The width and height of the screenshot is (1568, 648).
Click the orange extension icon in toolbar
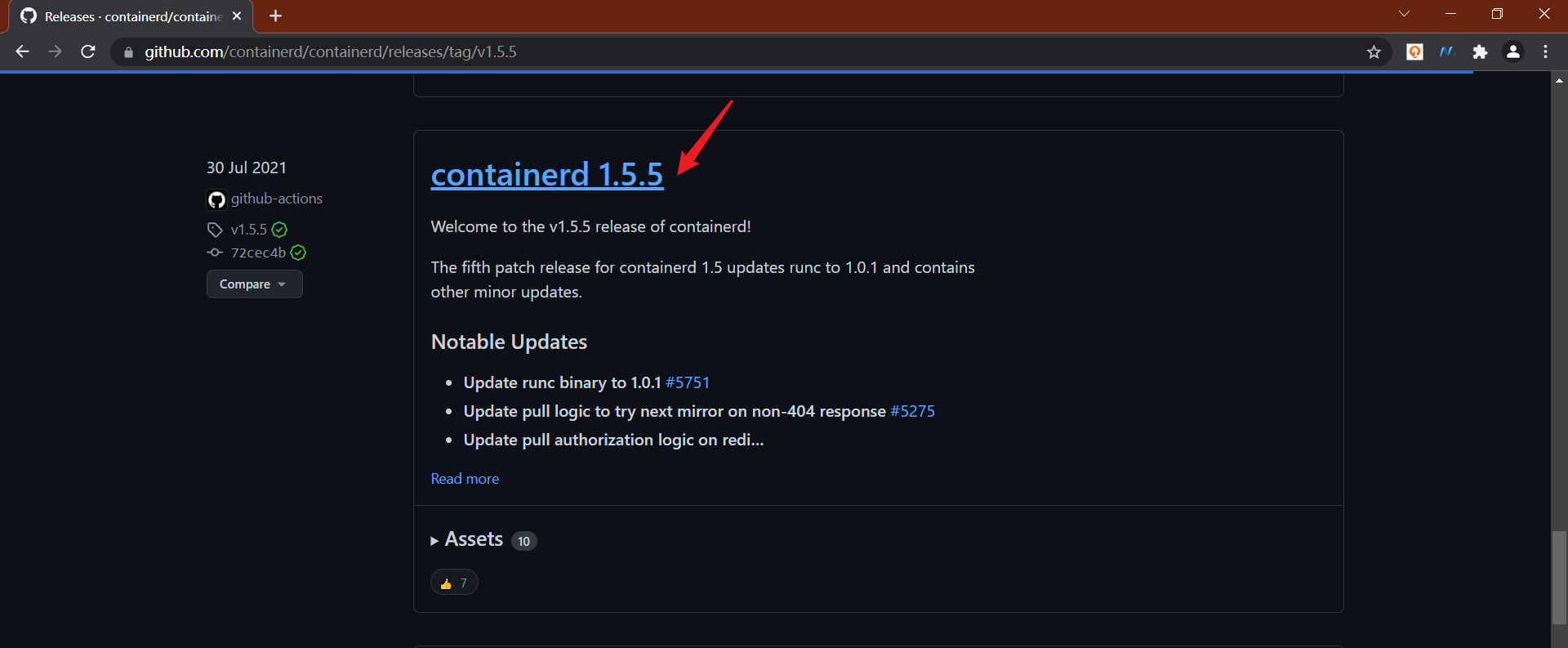1414,51
